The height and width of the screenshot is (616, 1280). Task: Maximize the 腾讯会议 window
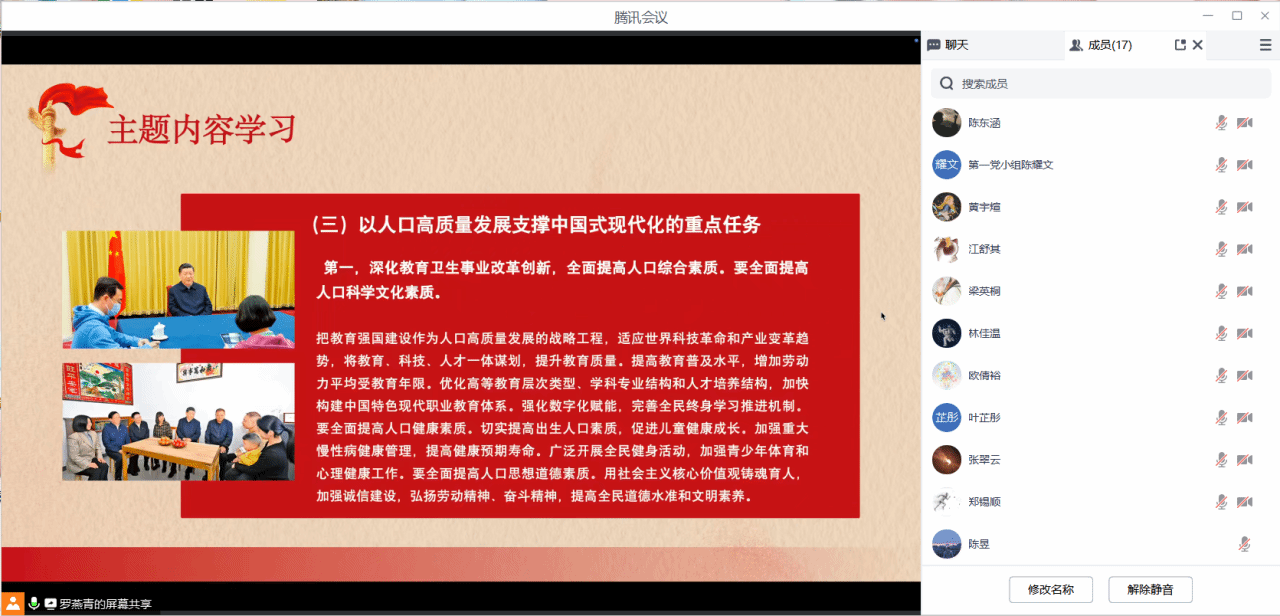1237,15
